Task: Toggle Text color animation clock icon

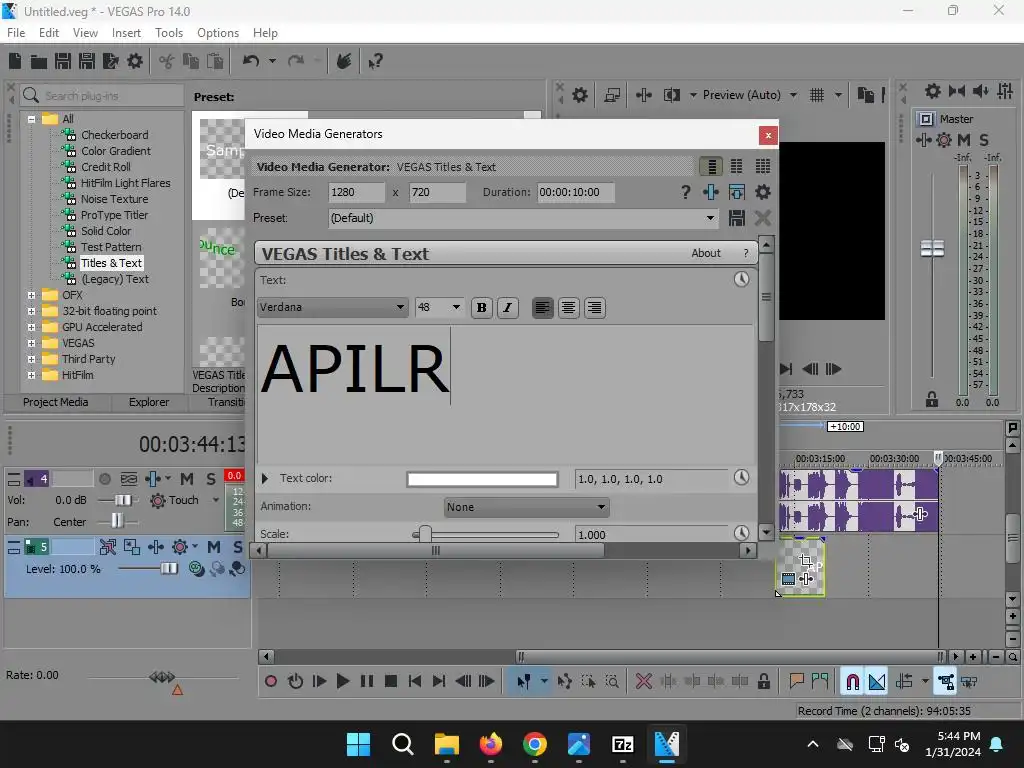Action: point(741,477)
